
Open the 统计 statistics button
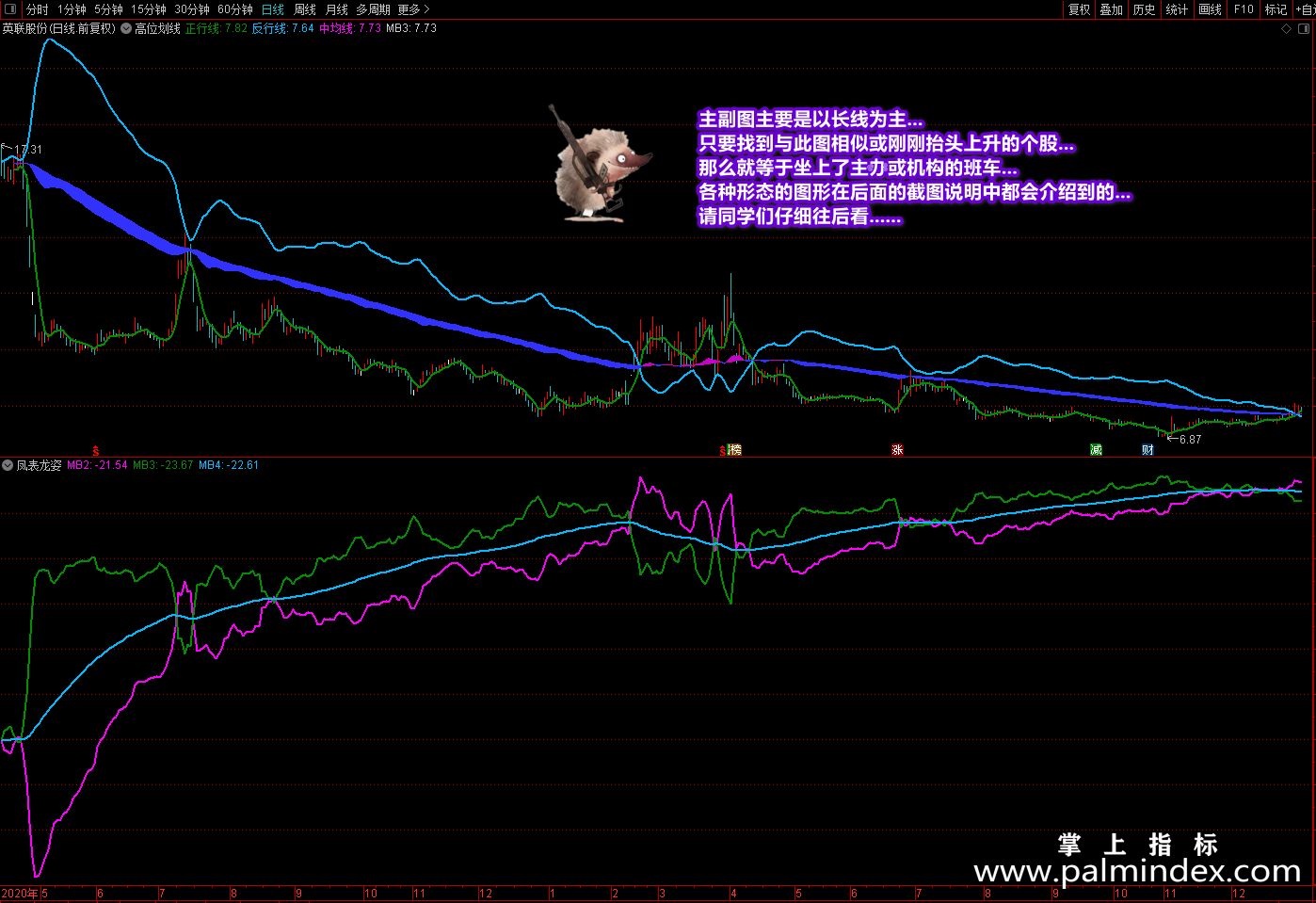point(1177,9)
